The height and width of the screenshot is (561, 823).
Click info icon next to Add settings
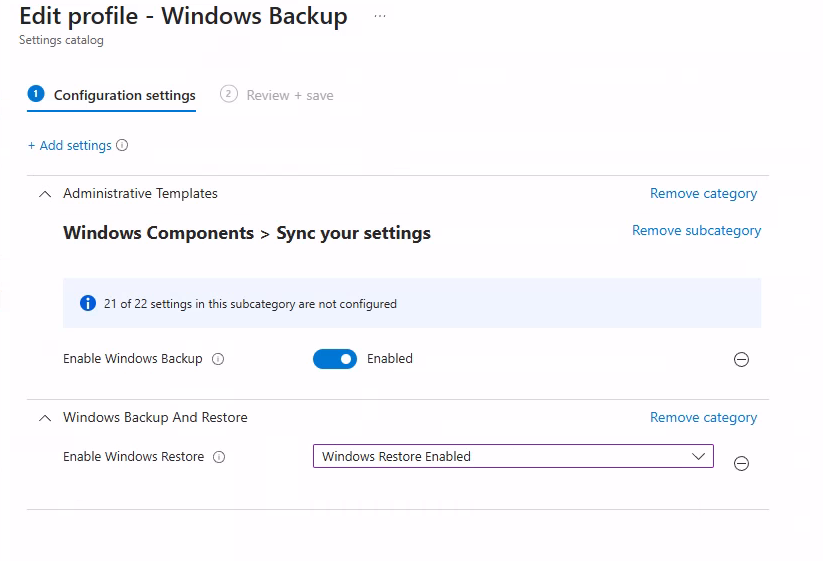122,145
